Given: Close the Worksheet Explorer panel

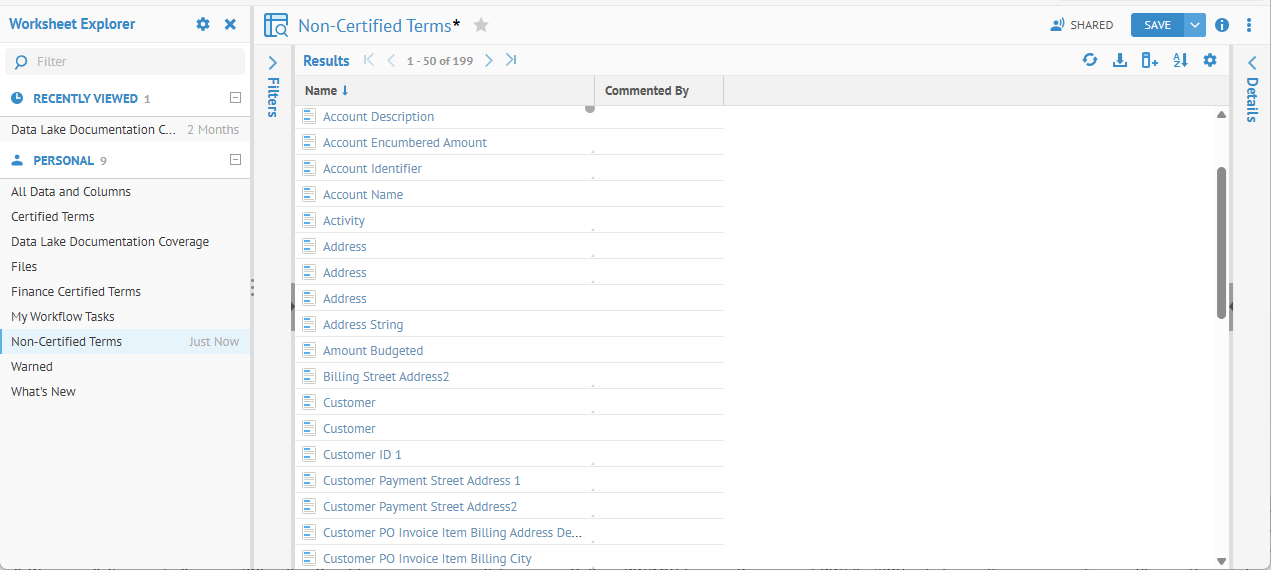Looking at the screenshot, I should tap(230, 24).
